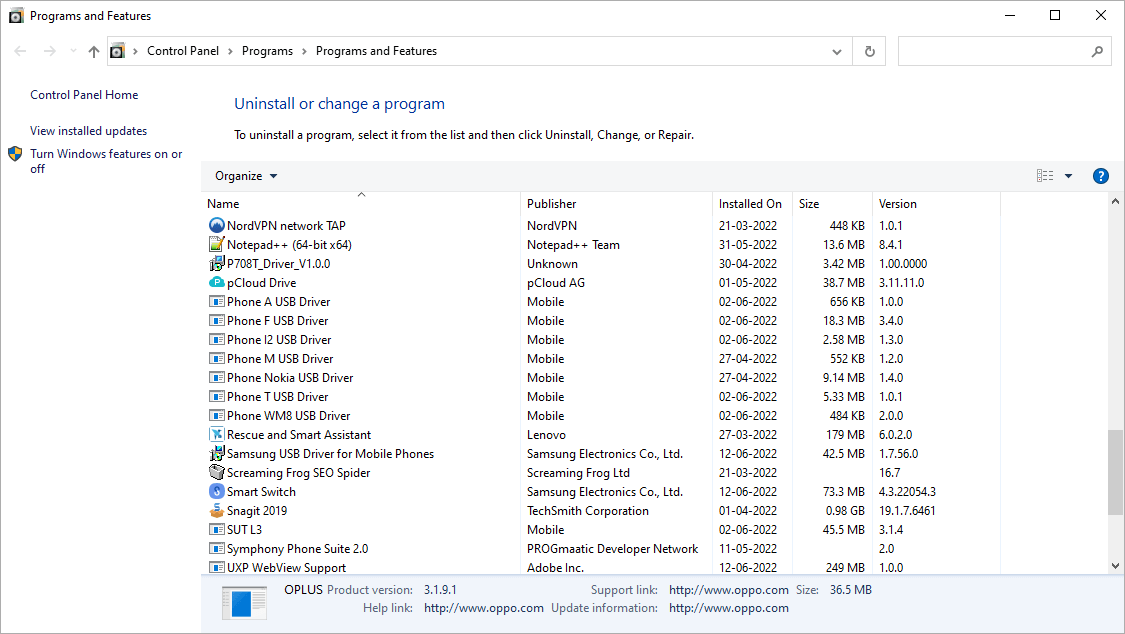Sort list by Publisher column
Image resolution: width=1125 pixels, height=634 pixels.
click(x=617, y=204)
